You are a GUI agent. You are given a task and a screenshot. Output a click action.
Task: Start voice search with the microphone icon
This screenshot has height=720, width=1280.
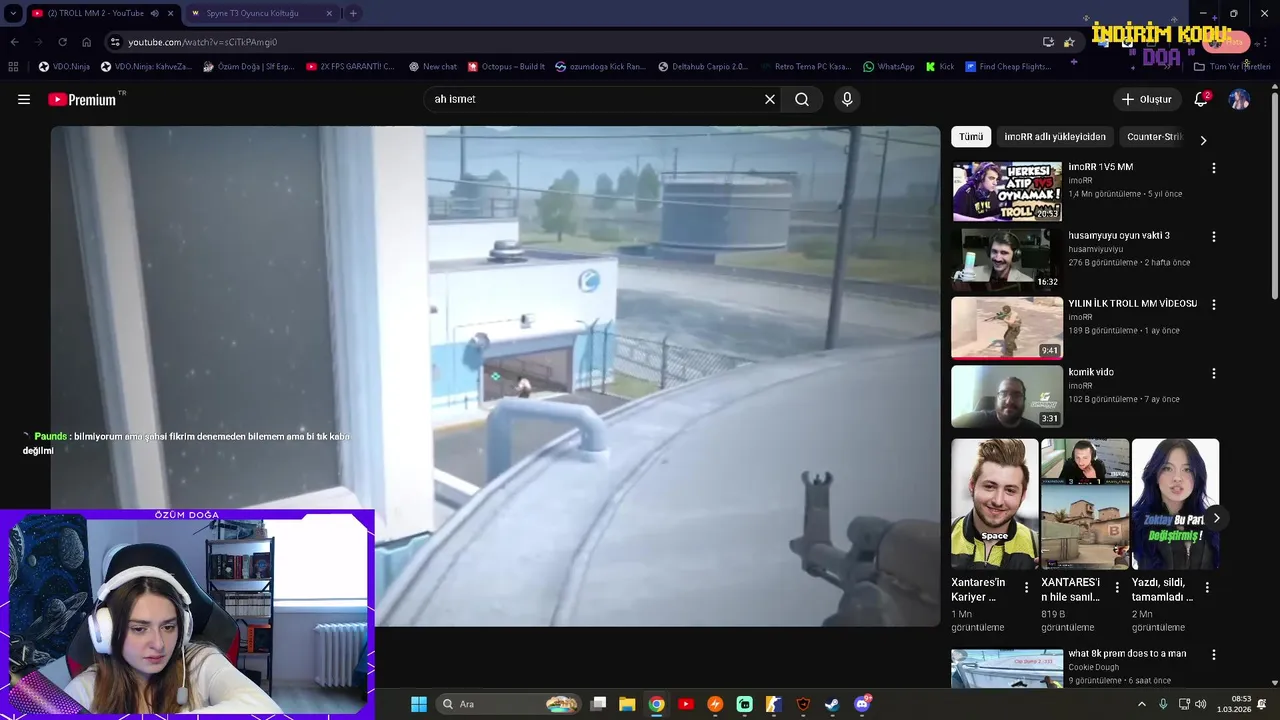click(x=847, y=99)
